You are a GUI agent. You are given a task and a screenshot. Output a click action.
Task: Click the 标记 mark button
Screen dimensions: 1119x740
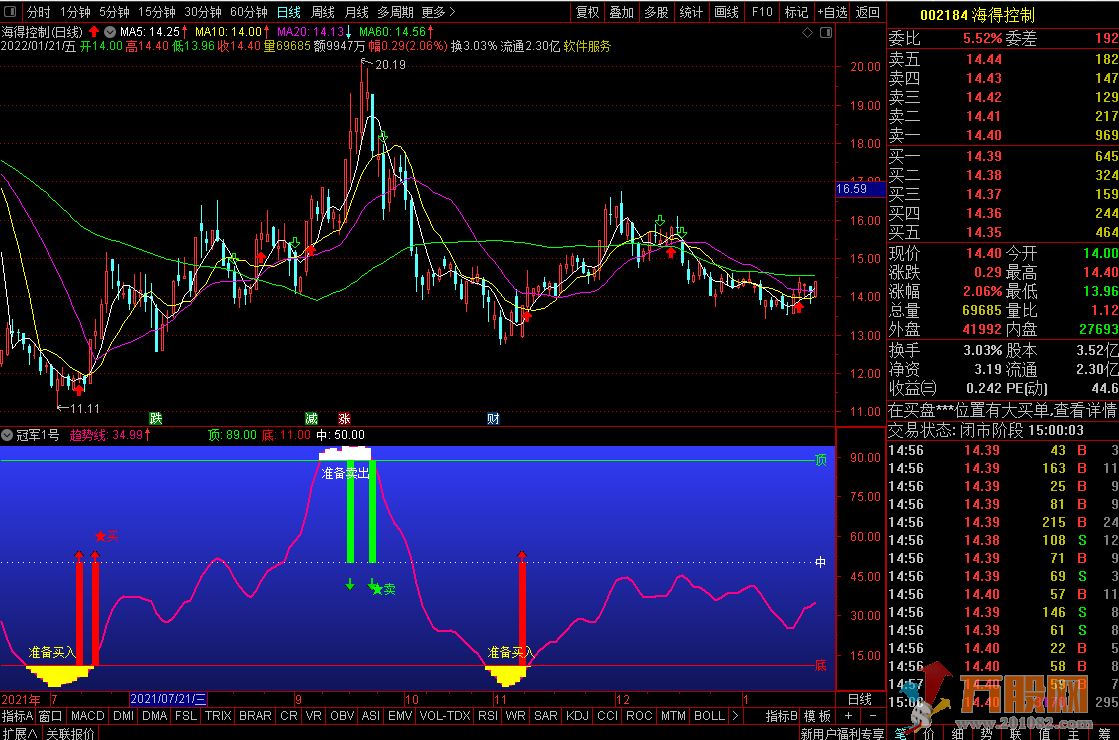[796, 12]
